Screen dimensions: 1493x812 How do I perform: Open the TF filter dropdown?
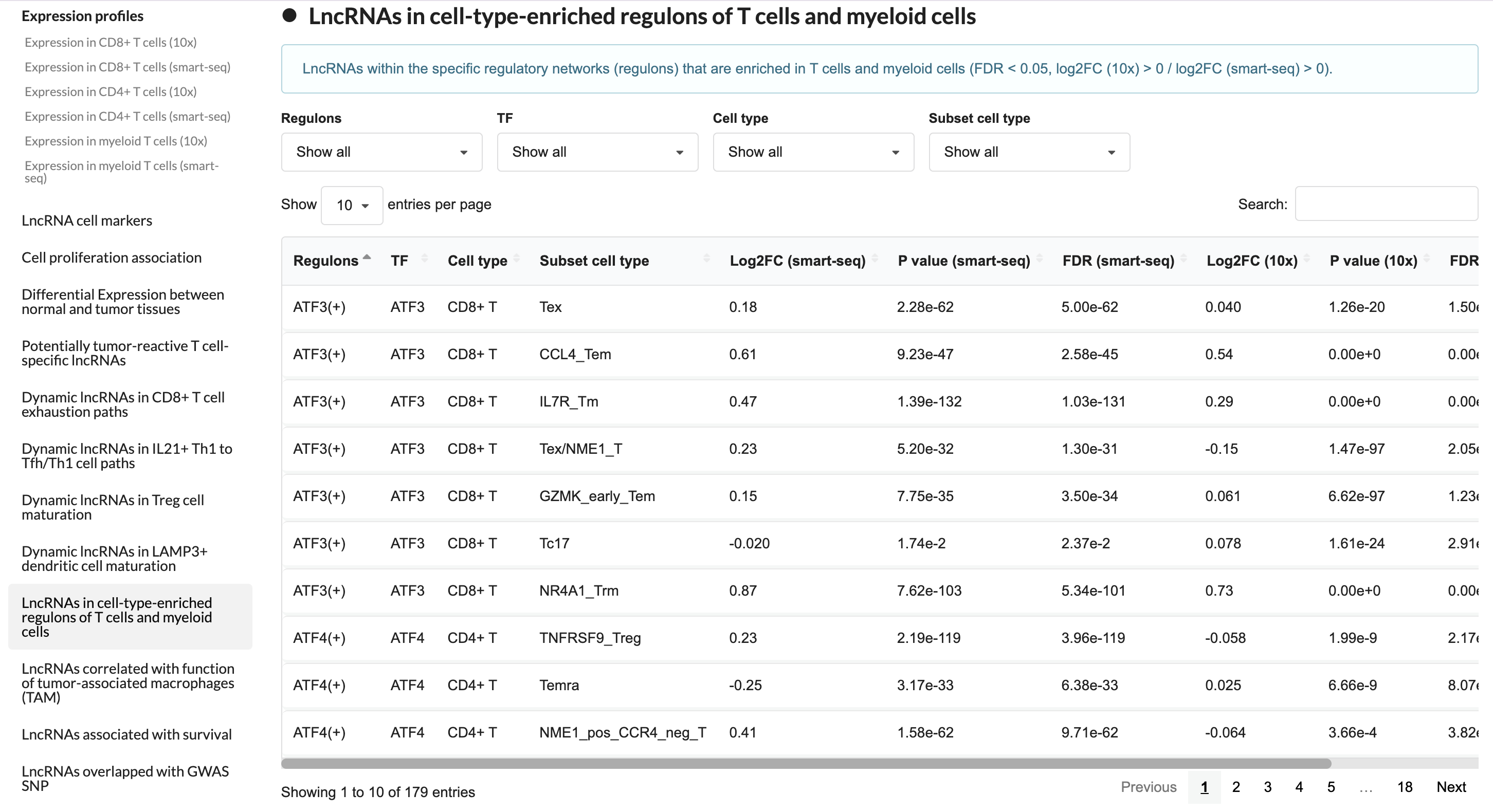597,152
